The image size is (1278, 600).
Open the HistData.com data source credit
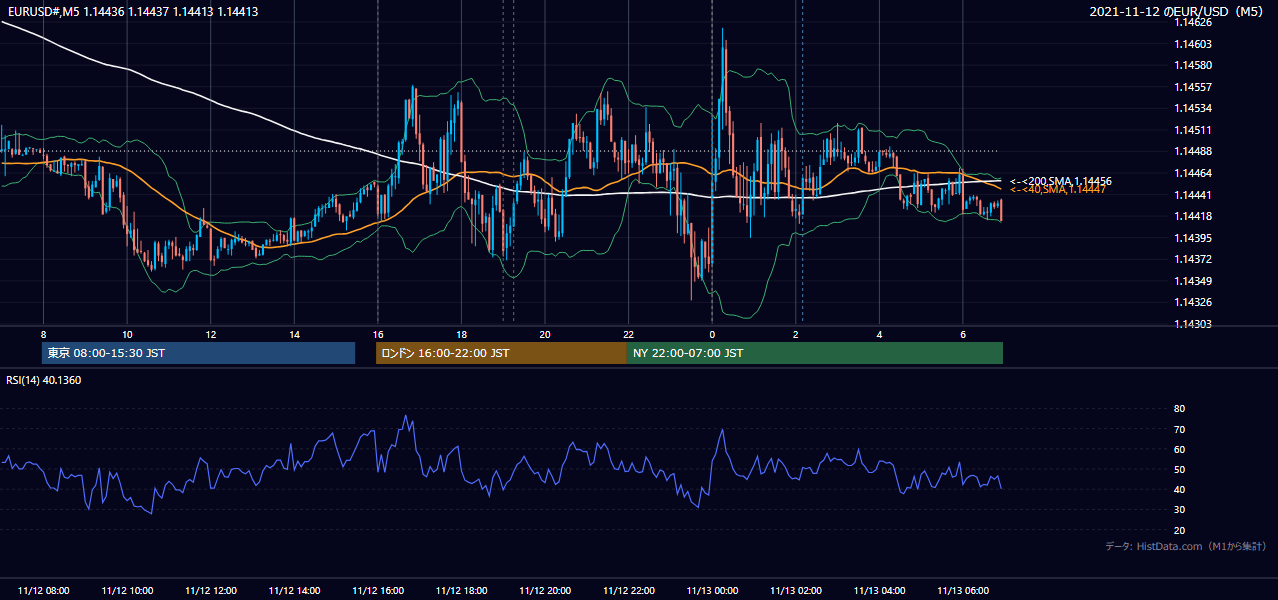point(1186,546)
